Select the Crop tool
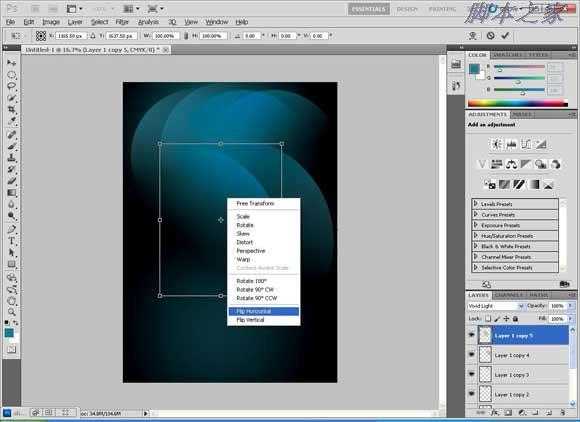This screenshot has height=422, width=580. (11, 110)
